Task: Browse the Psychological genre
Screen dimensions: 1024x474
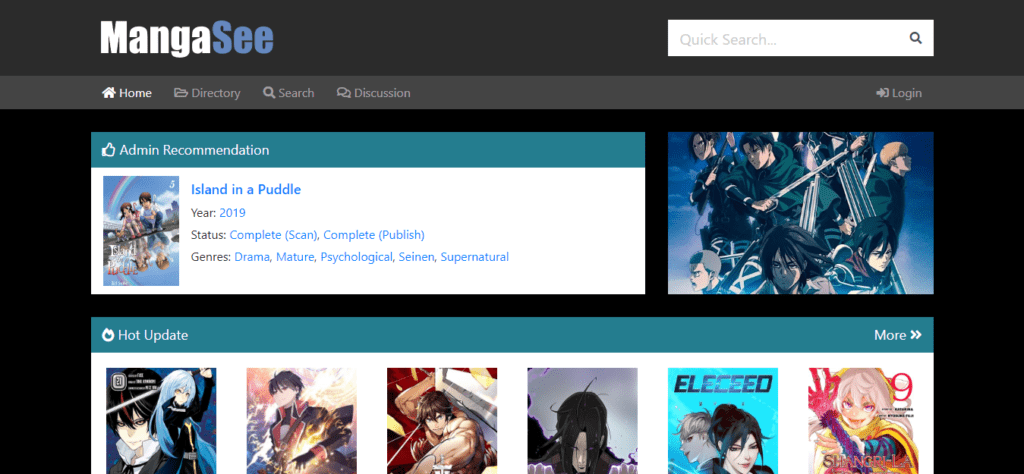Action: 357,257
